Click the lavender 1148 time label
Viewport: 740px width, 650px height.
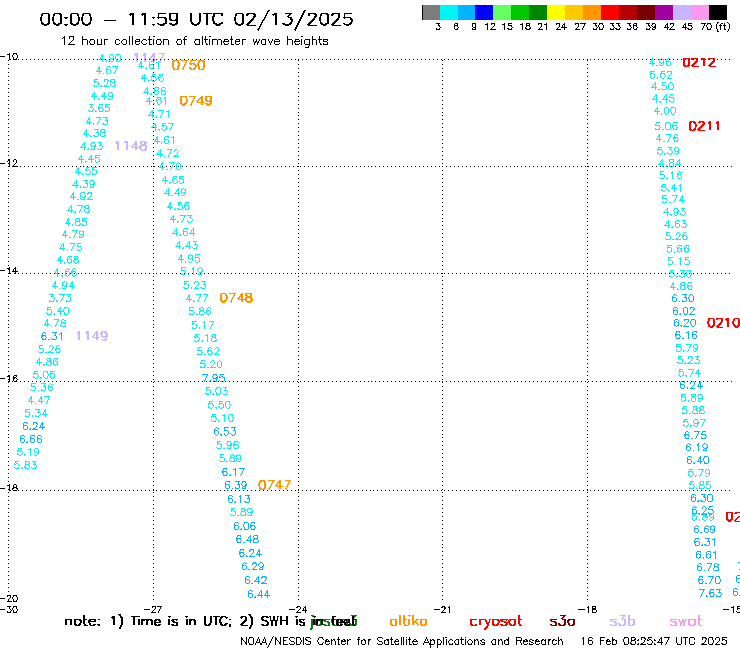[131, 146]
